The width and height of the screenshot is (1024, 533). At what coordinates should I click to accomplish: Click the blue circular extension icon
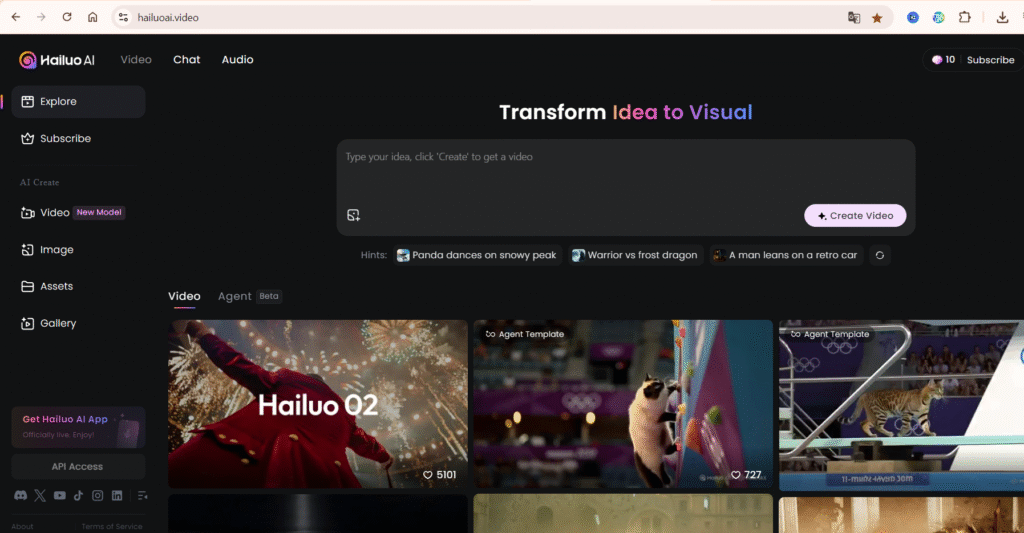click(x=913, y=18)
